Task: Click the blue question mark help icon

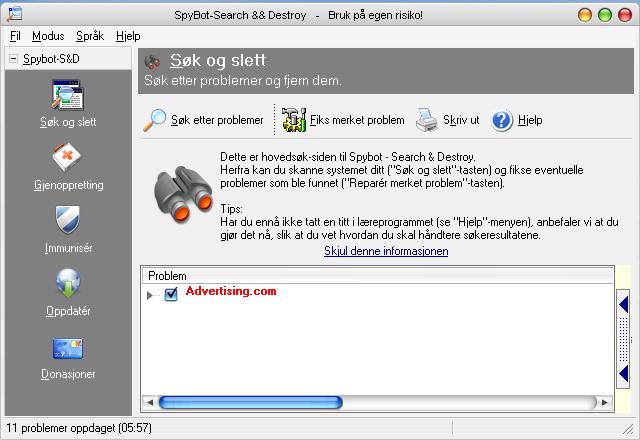Action: pyautogui.click(x=502, y=120)
